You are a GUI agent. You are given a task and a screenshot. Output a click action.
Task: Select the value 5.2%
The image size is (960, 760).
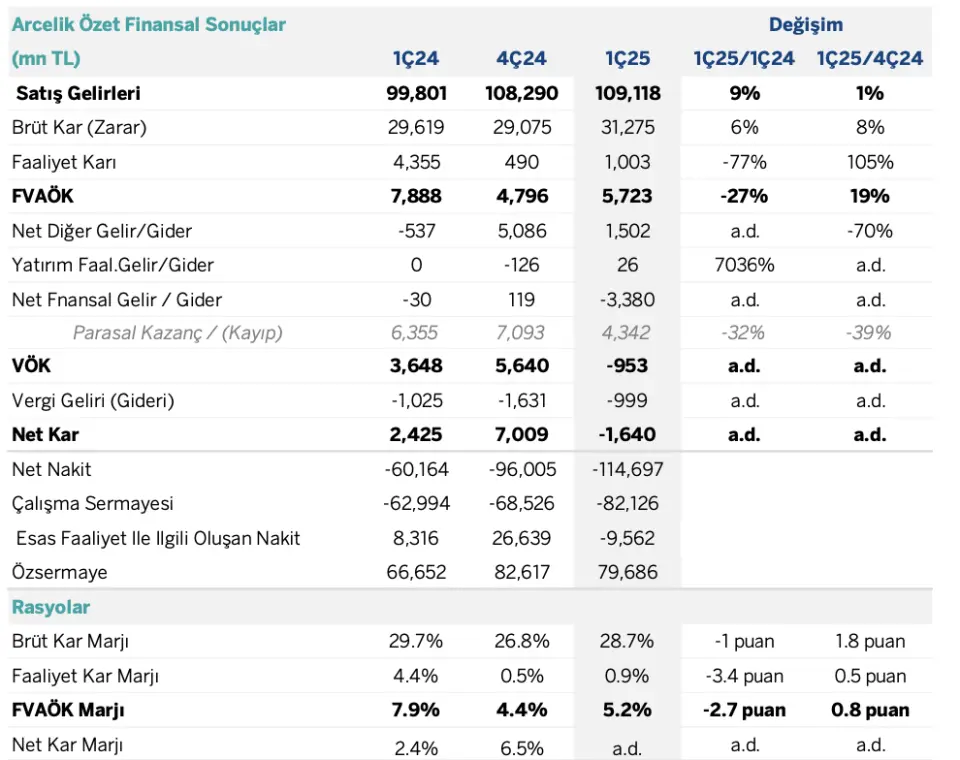(627, 710)
